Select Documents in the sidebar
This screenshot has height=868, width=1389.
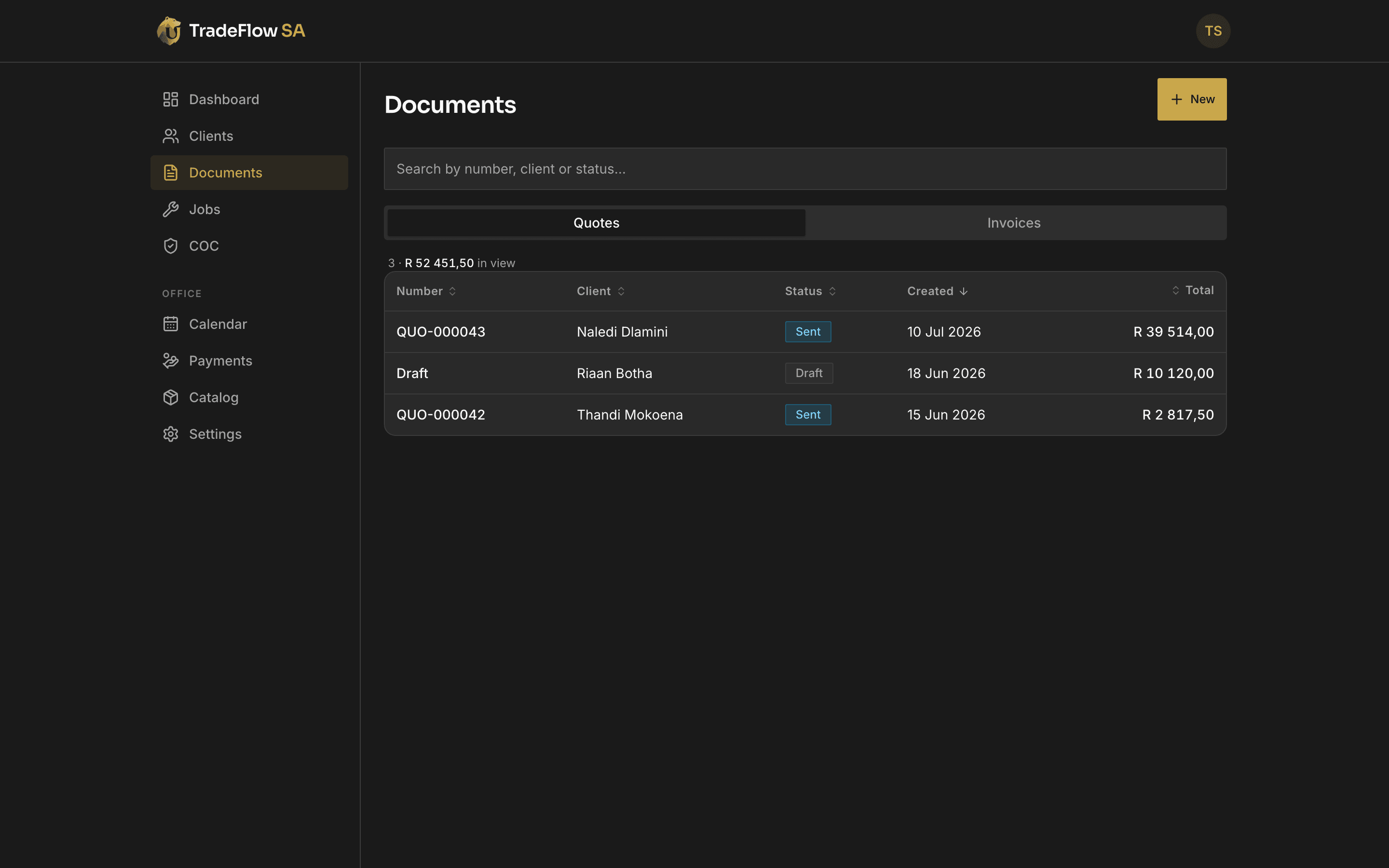tap(249, 173)
